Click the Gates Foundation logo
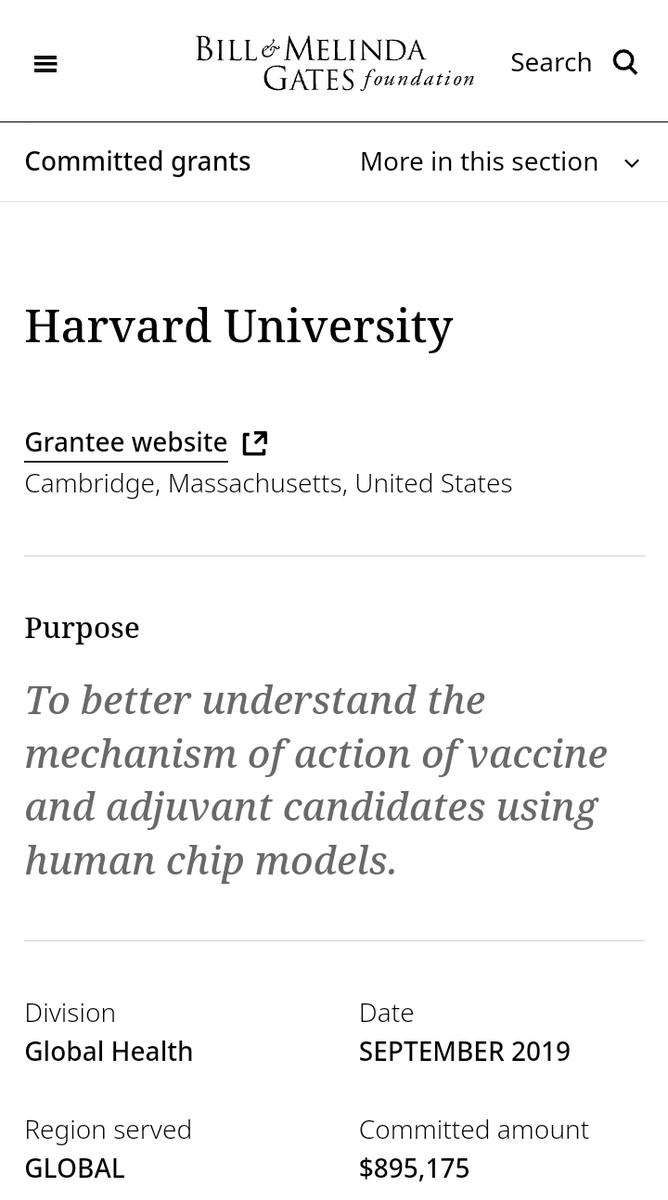668x1200 pixels. [334, 62]
